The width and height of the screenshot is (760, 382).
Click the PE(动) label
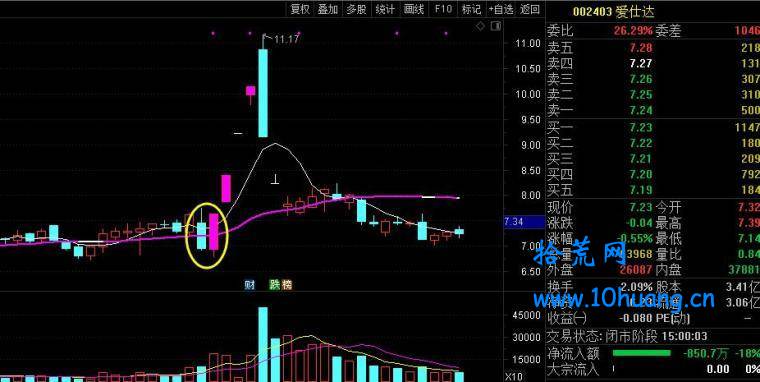tap(673, 318)
